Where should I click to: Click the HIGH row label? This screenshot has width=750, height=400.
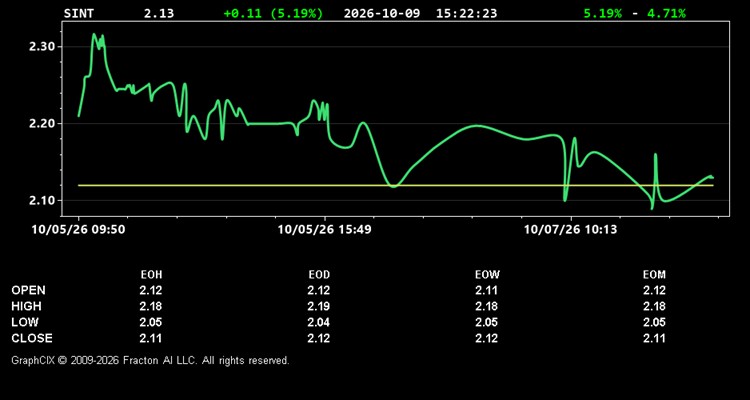coord(26,306)
